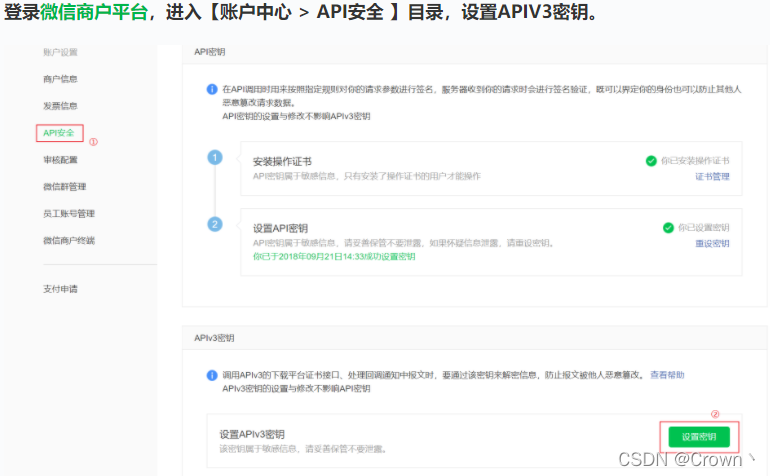Click the step 2 circle icon
The image size is (770, 476).
(x=215, y=224)
